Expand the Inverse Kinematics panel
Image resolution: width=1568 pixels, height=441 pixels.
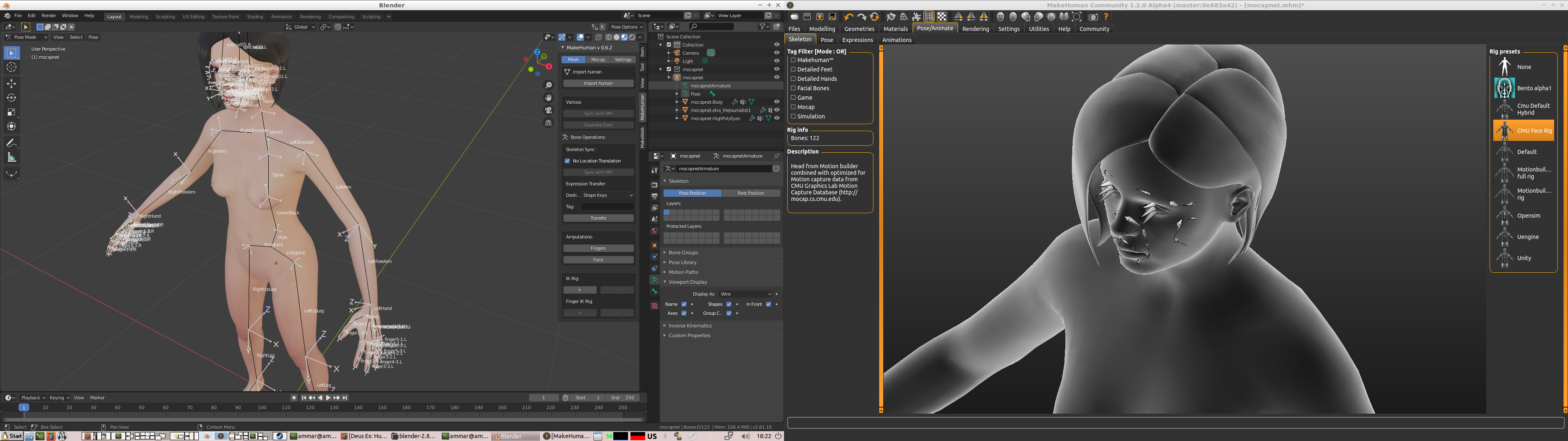(690, 326)
